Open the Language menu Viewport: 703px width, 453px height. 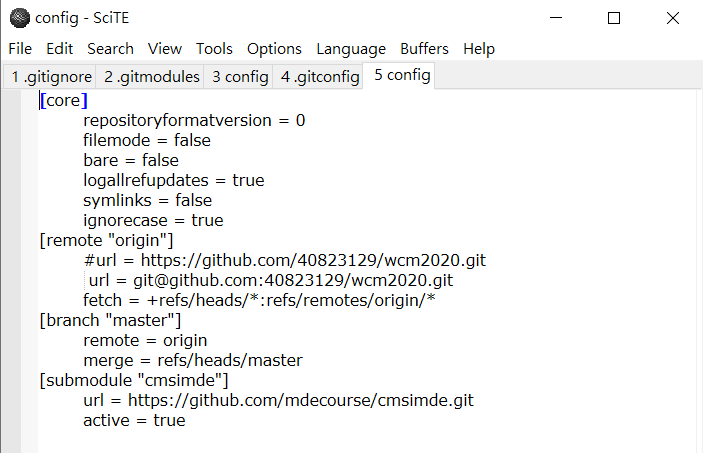351,48
